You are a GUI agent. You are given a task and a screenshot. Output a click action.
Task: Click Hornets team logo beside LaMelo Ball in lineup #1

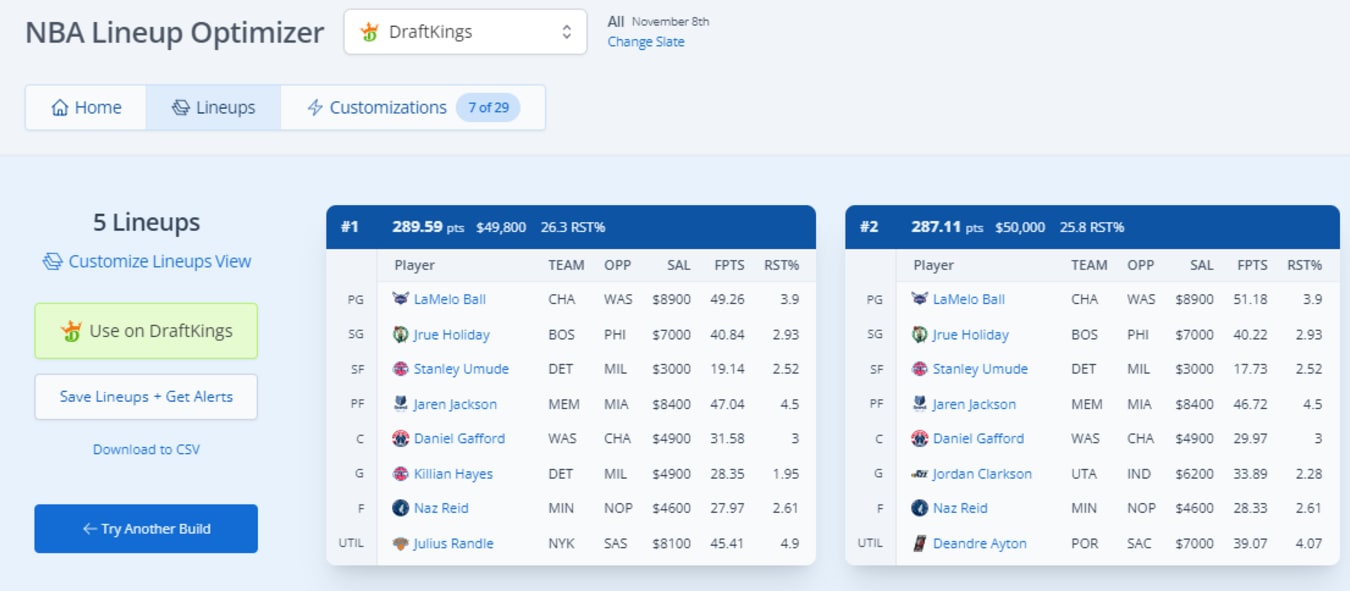point(401,299)
